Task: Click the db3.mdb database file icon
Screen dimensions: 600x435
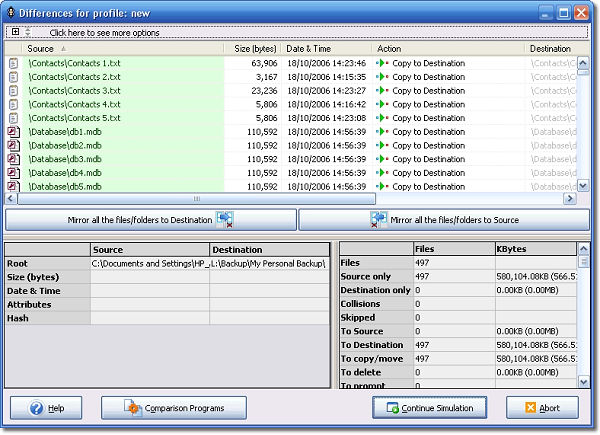Action: point(14,159)
